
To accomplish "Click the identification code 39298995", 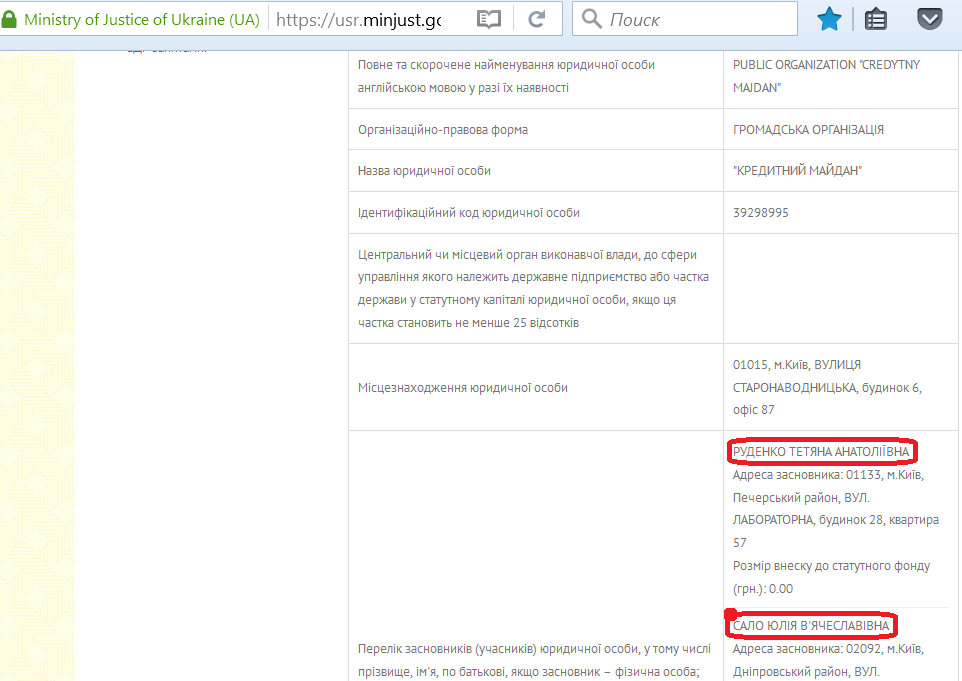I will 761,213.
